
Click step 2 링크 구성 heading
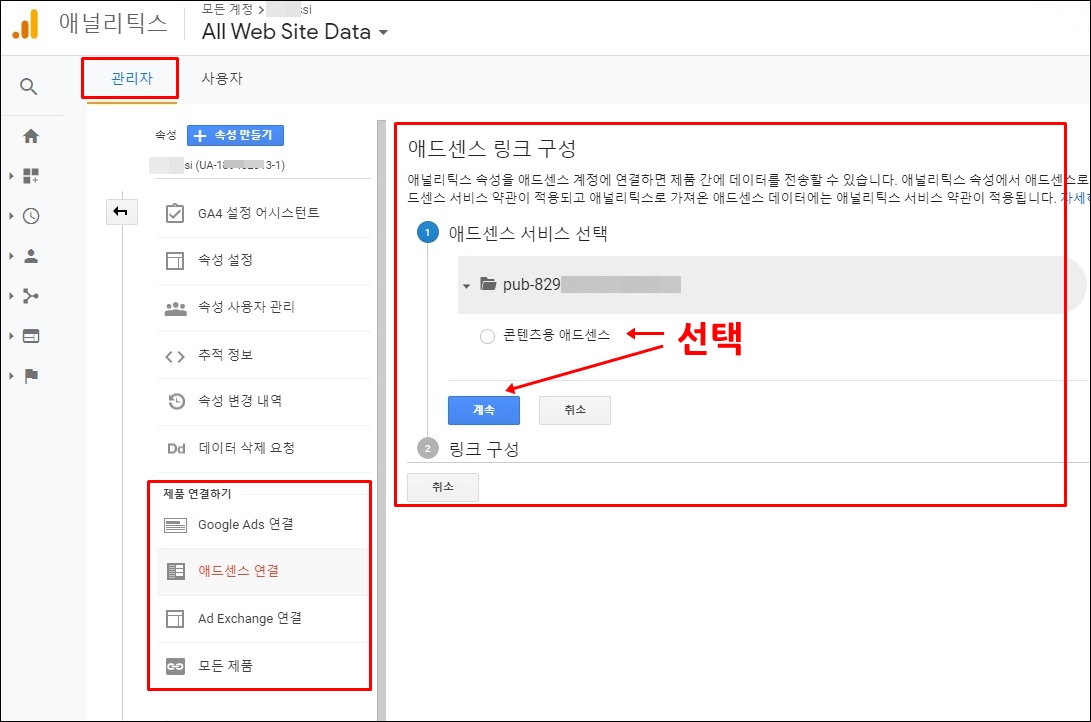pyautogui.click(x=484, y=449)
